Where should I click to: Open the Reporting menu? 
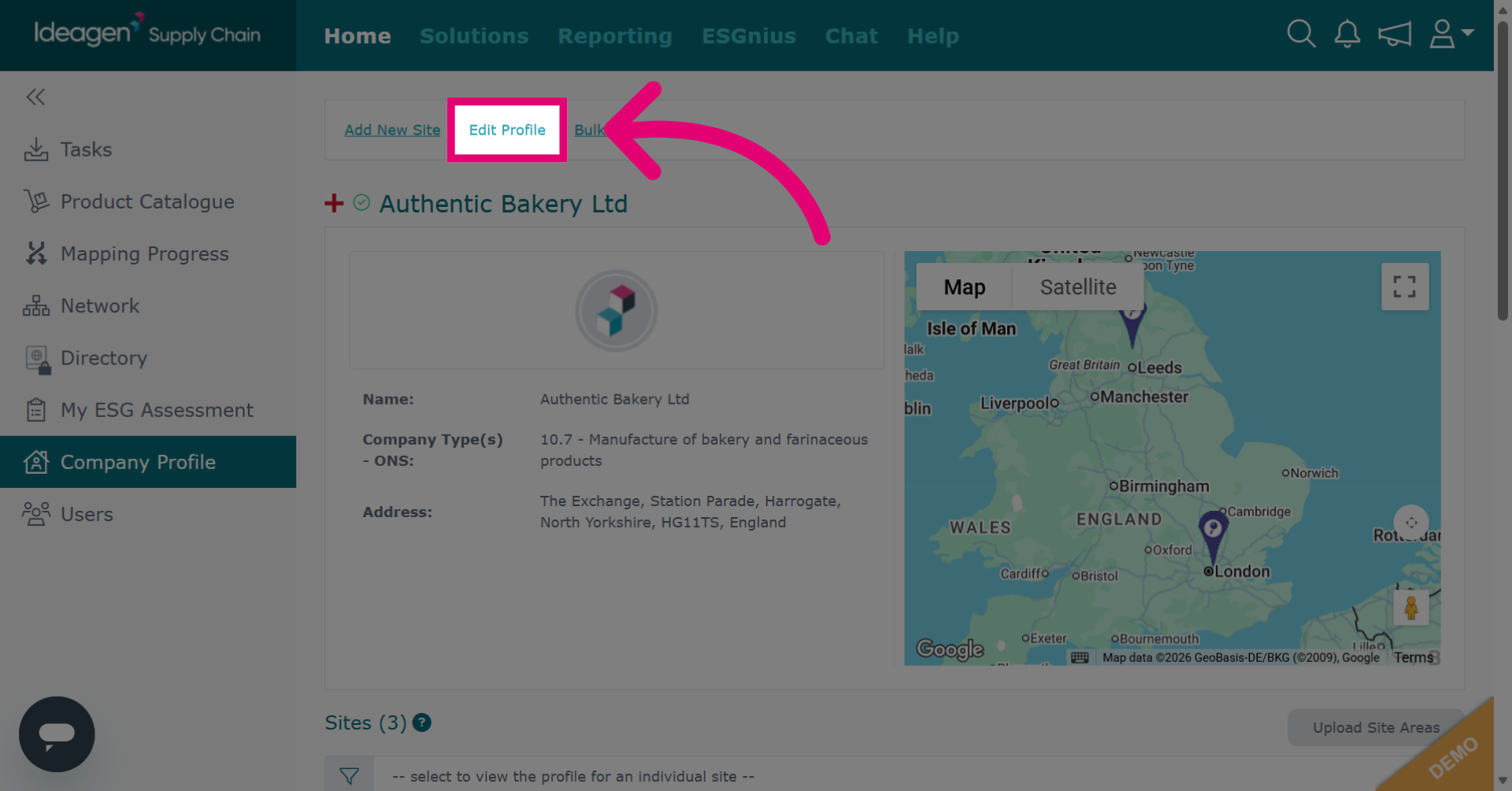tap(615, 35)
